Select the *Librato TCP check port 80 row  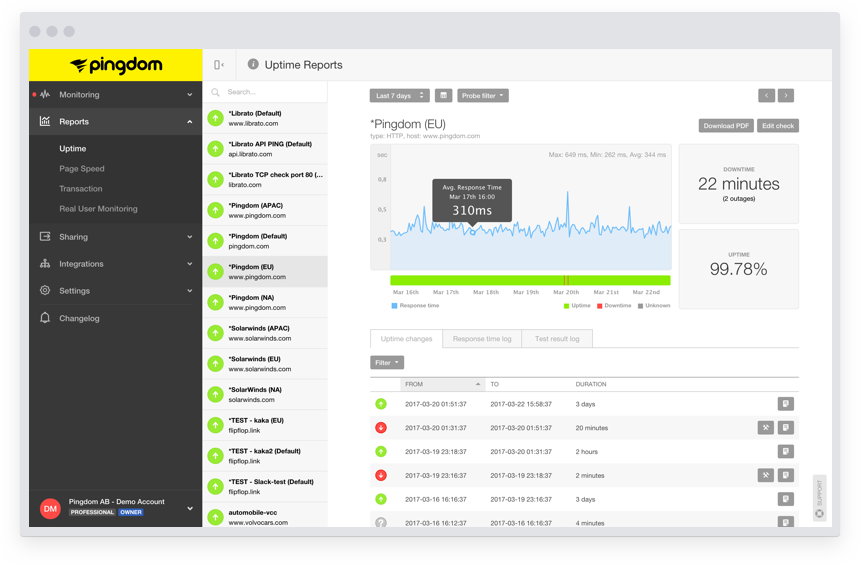click(265, 179)
